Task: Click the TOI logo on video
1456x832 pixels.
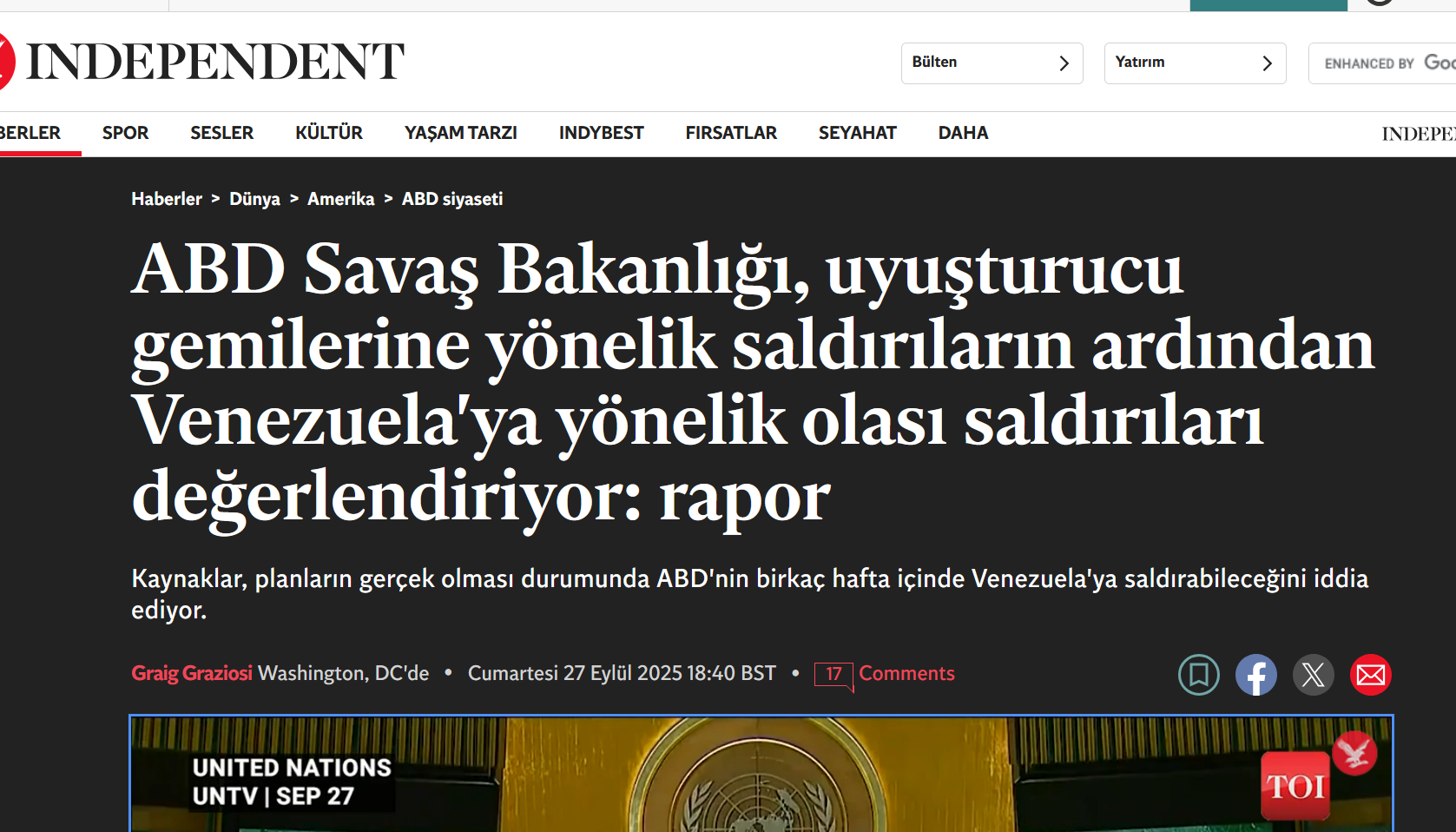Action: 1295,786
